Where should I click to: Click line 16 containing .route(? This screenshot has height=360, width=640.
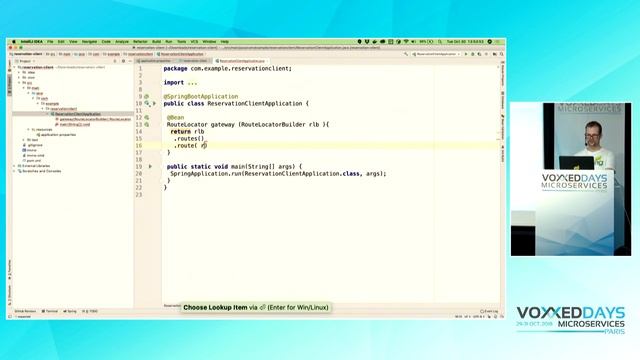pyautogui.click(x=330, y=145)
